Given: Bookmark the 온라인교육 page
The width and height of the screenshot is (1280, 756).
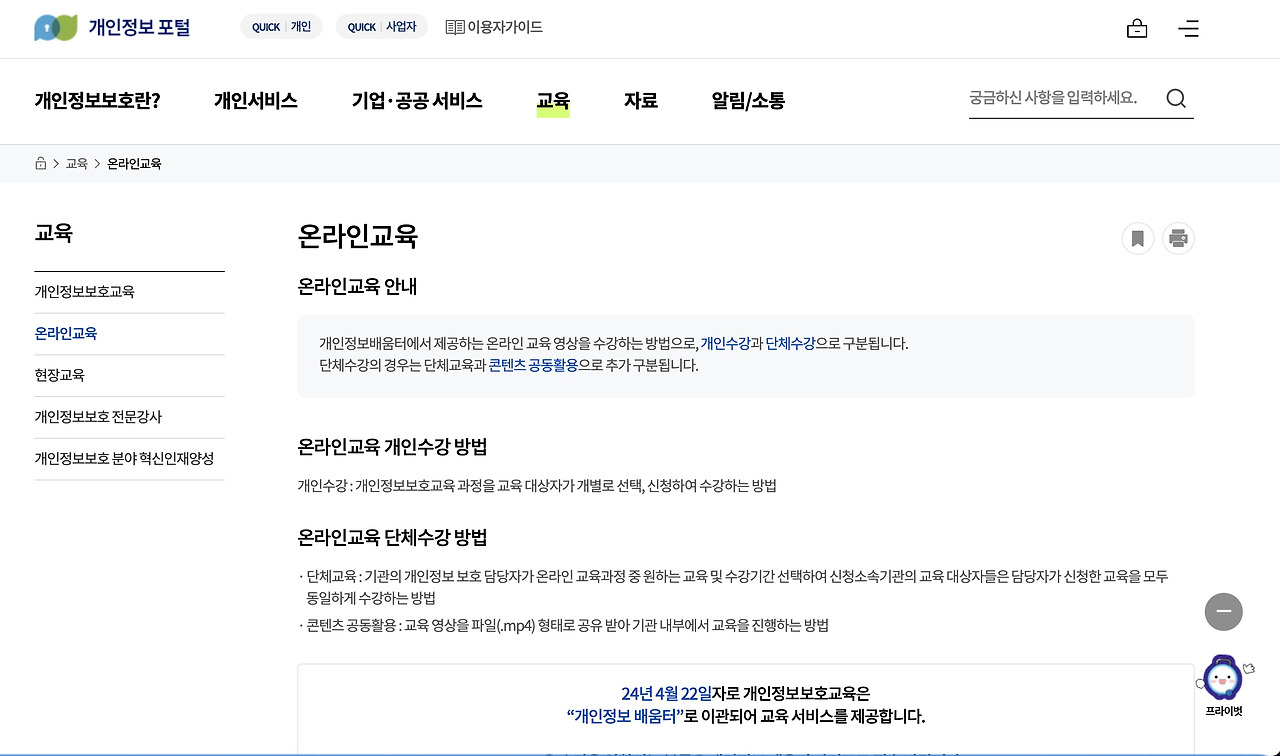Looking at the screenshot, I should [1137, 238].
